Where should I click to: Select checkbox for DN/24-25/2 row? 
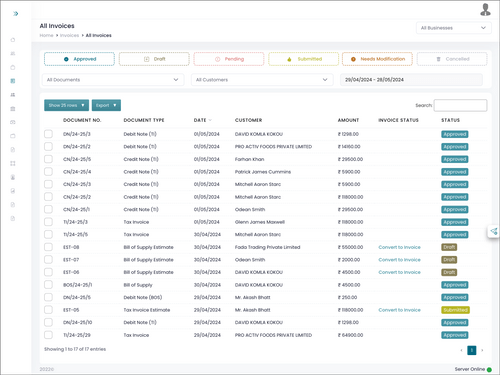pos(48,147)
